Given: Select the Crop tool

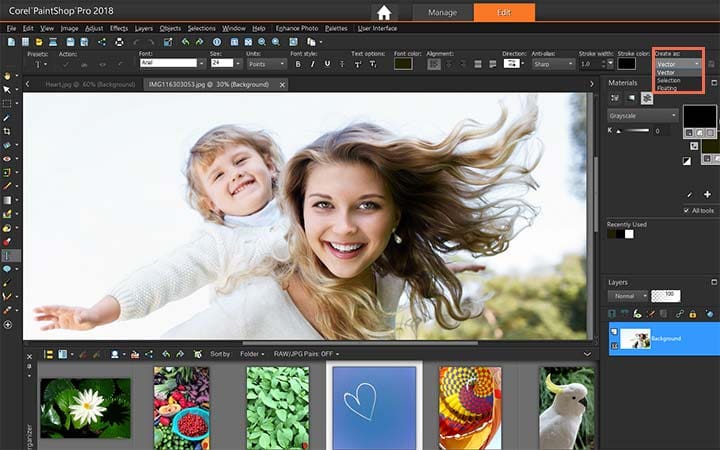Looking at the screenshot, I should pos(7,131).
